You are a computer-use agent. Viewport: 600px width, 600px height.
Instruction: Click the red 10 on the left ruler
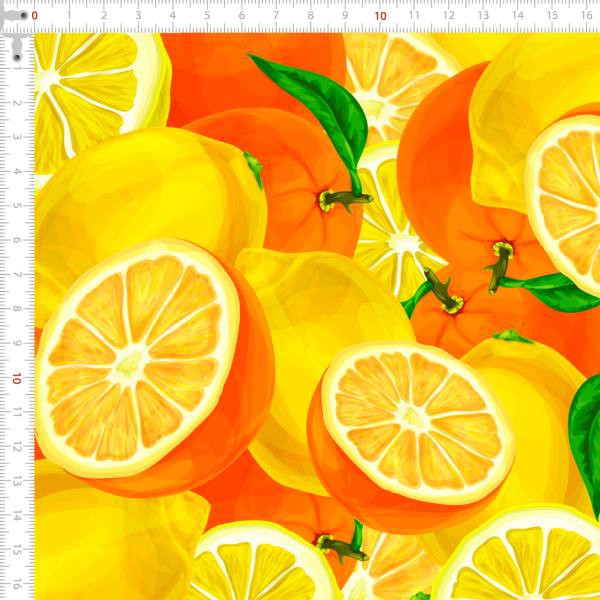pos(16,379)
